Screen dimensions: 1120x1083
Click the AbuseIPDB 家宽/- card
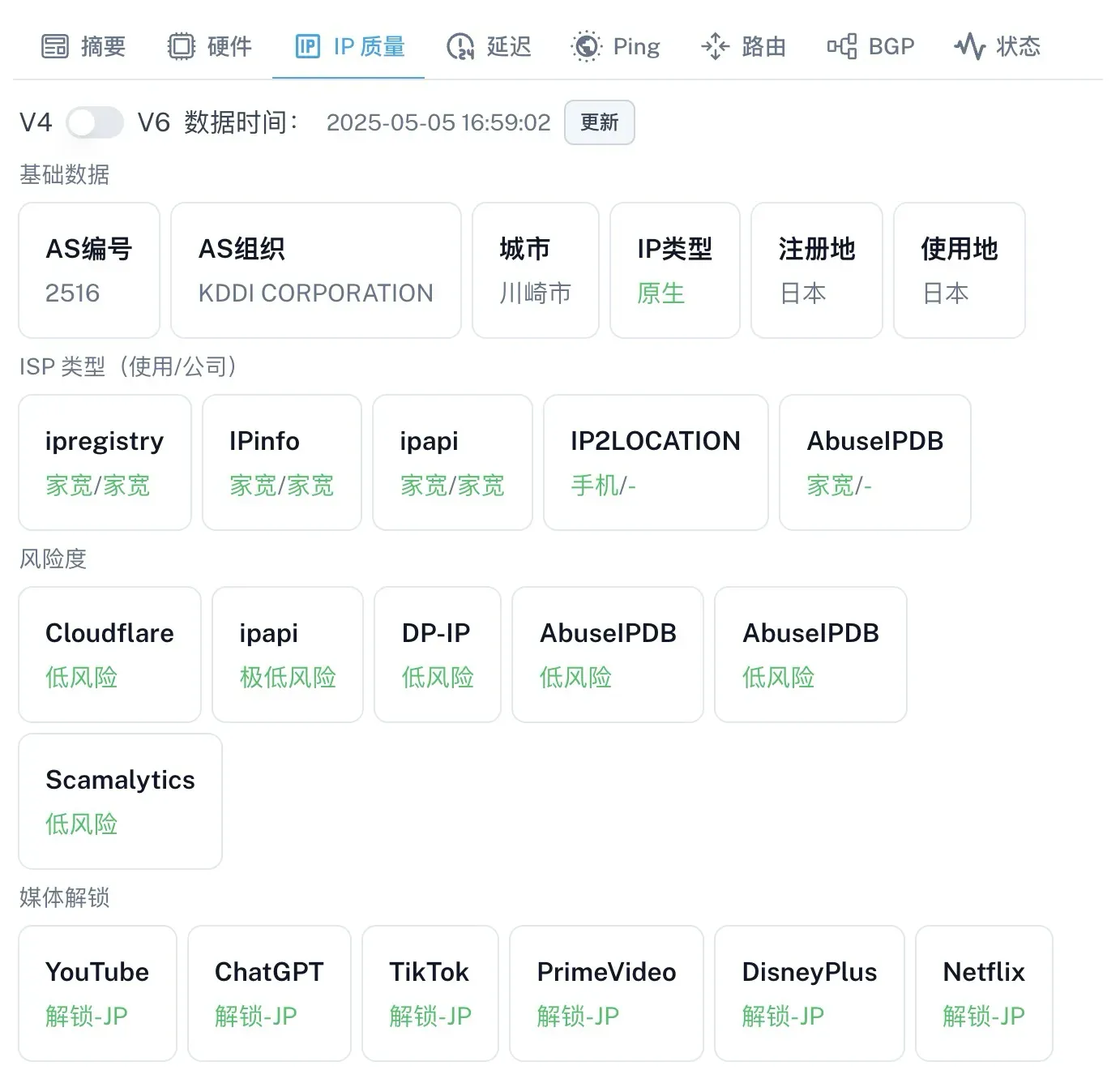coord(875,462)
